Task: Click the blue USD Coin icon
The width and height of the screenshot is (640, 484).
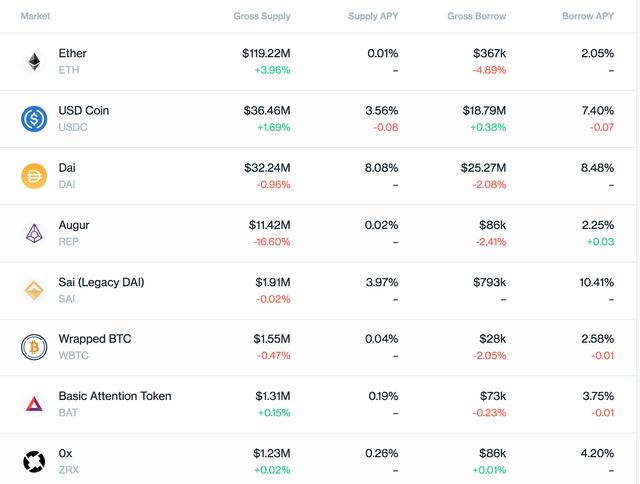Action: pos(34,119)
